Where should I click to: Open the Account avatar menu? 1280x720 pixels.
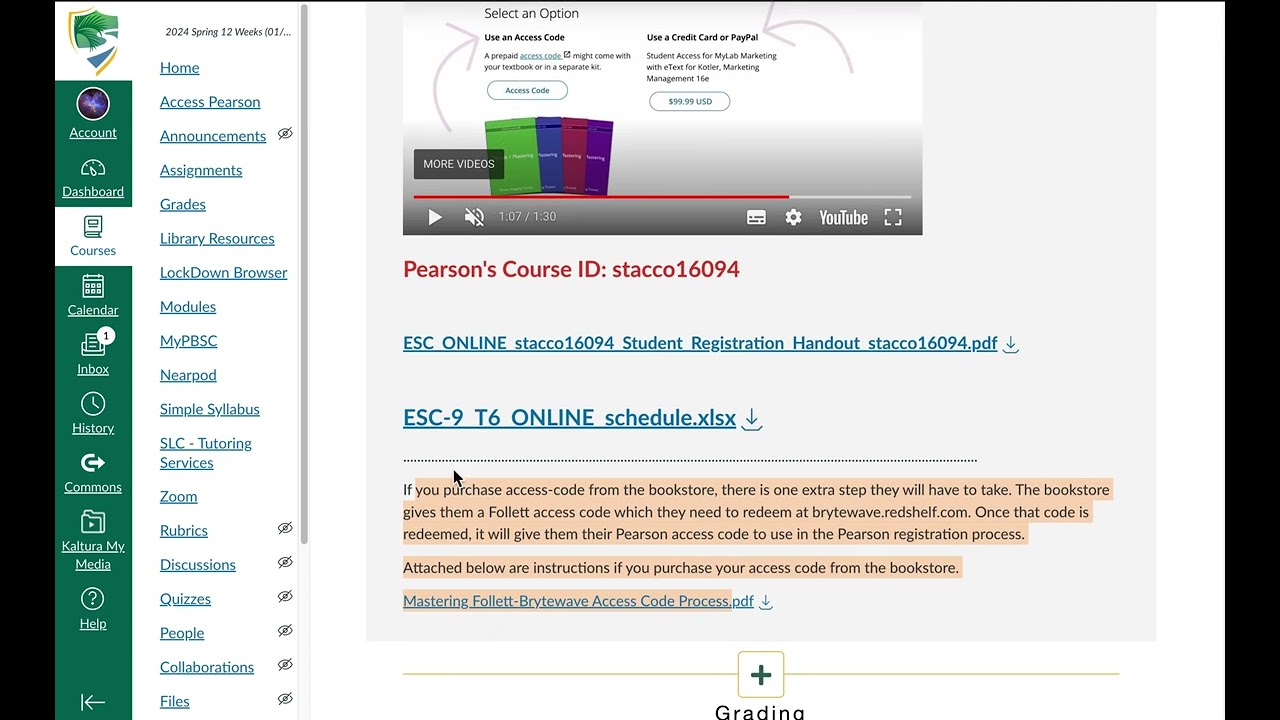pyautogui.click(x=93, y=104)
